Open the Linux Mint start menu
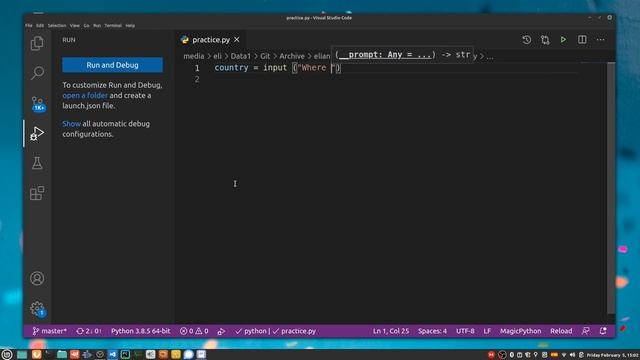Viewport: 640px width, 360px height. (x=7, y=354)
